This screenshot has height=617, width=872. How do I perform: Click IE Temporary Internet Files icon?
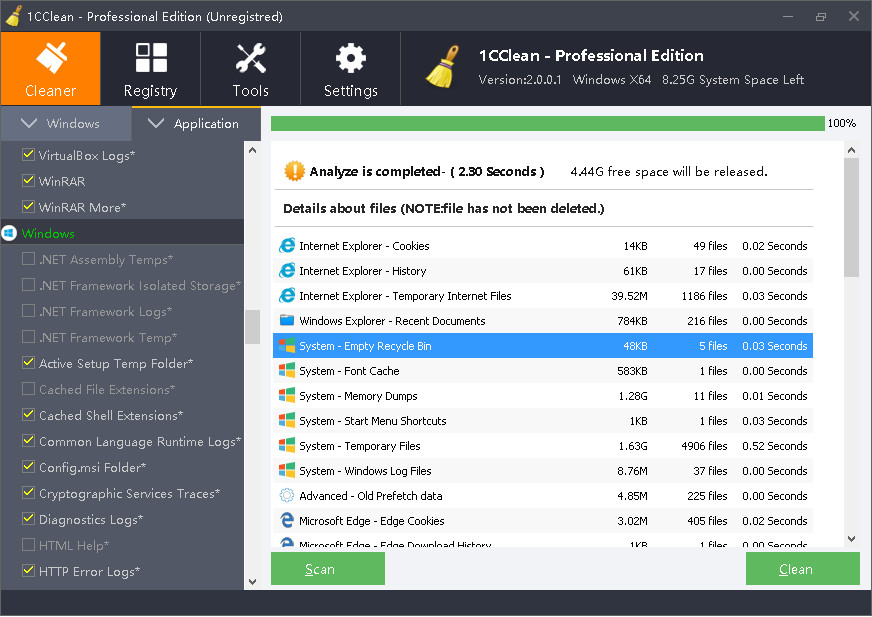tap(287, 295)
